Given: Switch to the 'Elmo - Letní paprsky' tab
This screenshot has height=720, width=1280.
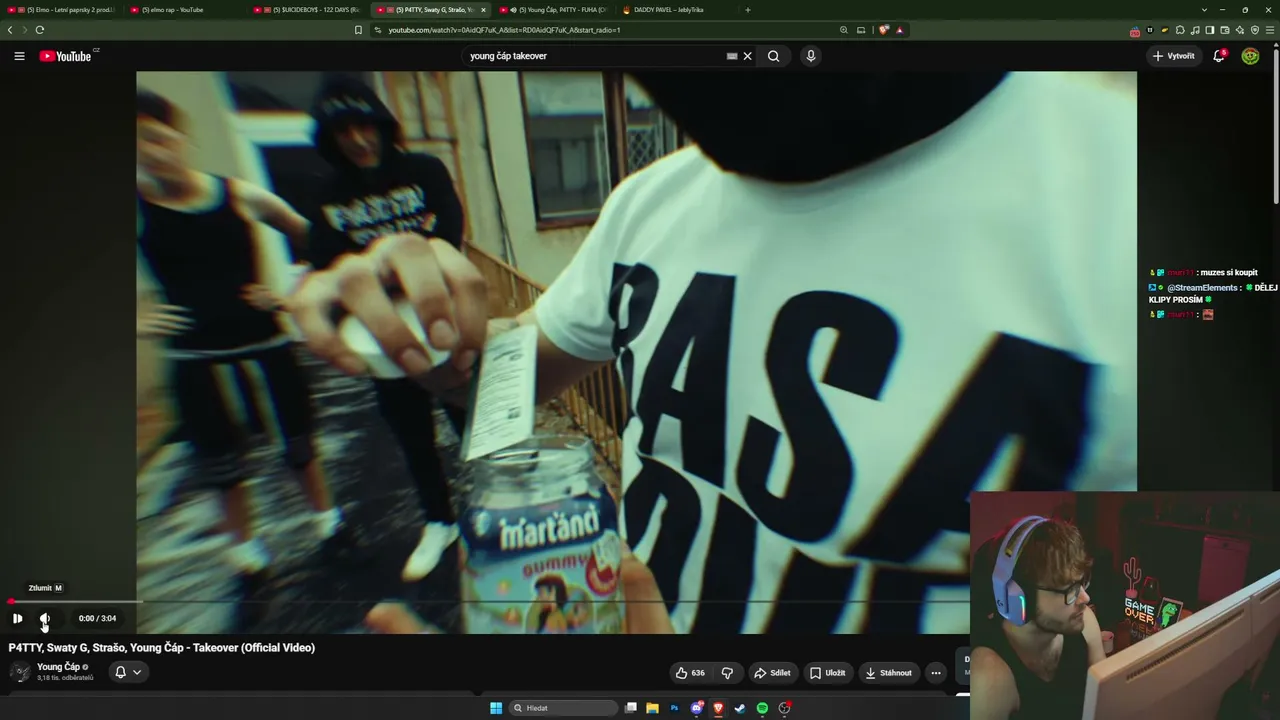Looking at the screenshot, I should (x=62, y=10).
